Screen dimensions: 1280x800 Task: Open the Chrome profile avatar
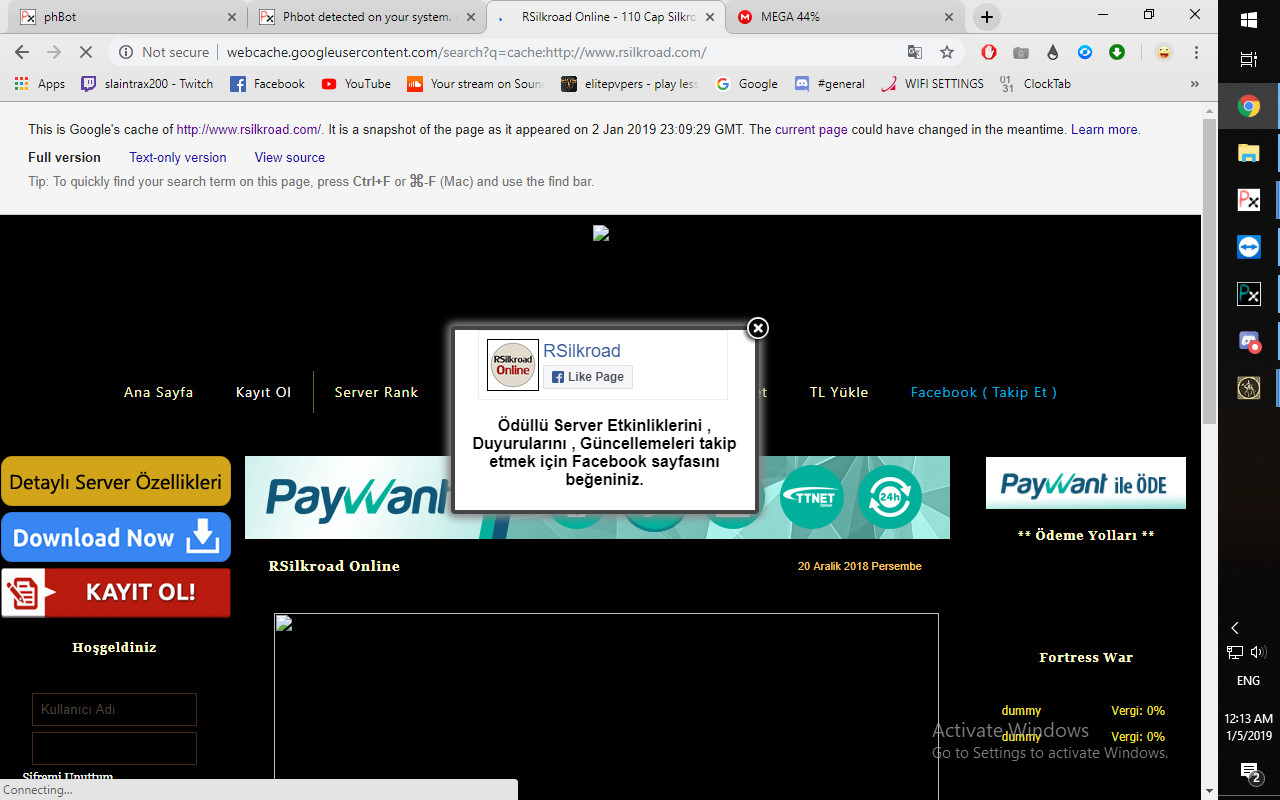[x=1163, y=52]
